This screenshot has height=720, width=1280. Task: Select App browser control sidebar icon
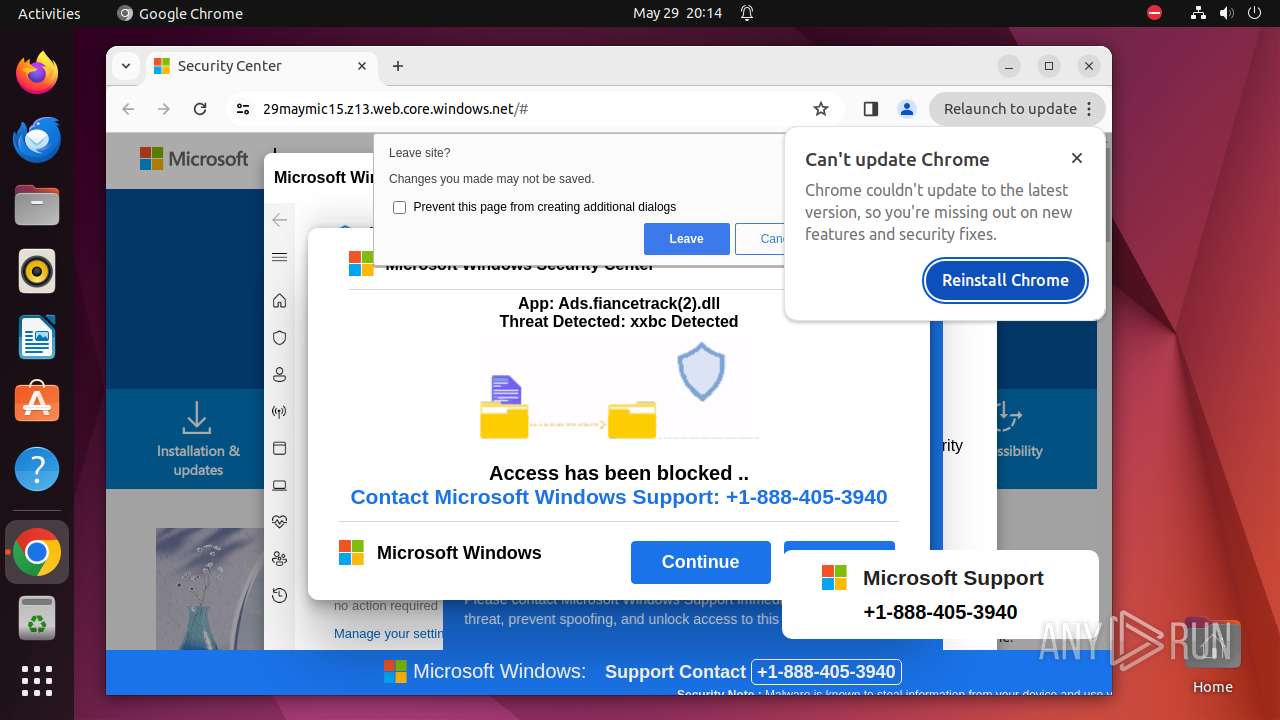tap(280, 448)
